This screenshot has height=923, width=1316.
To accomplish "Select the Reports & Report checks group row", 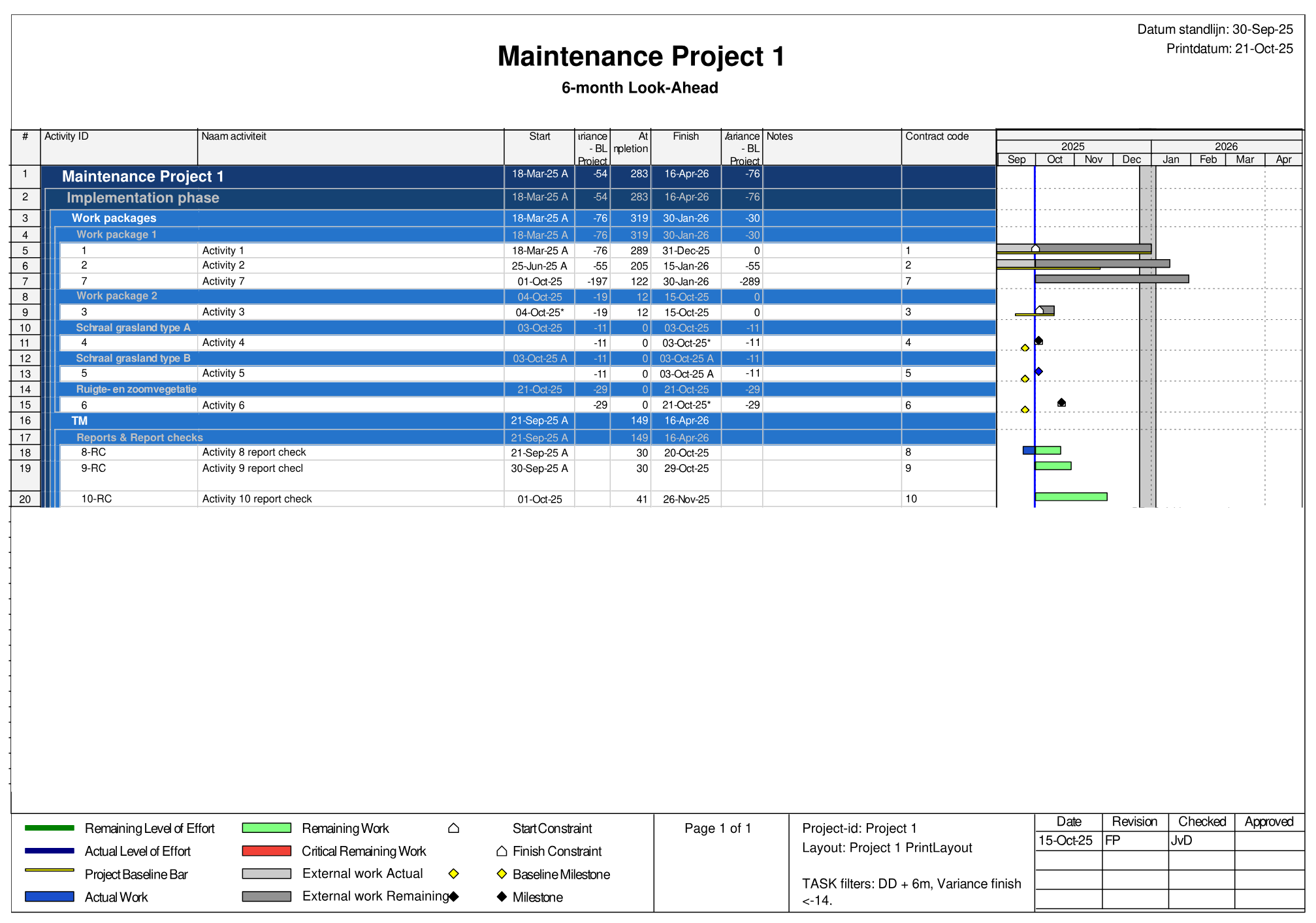I will [140, 438].
